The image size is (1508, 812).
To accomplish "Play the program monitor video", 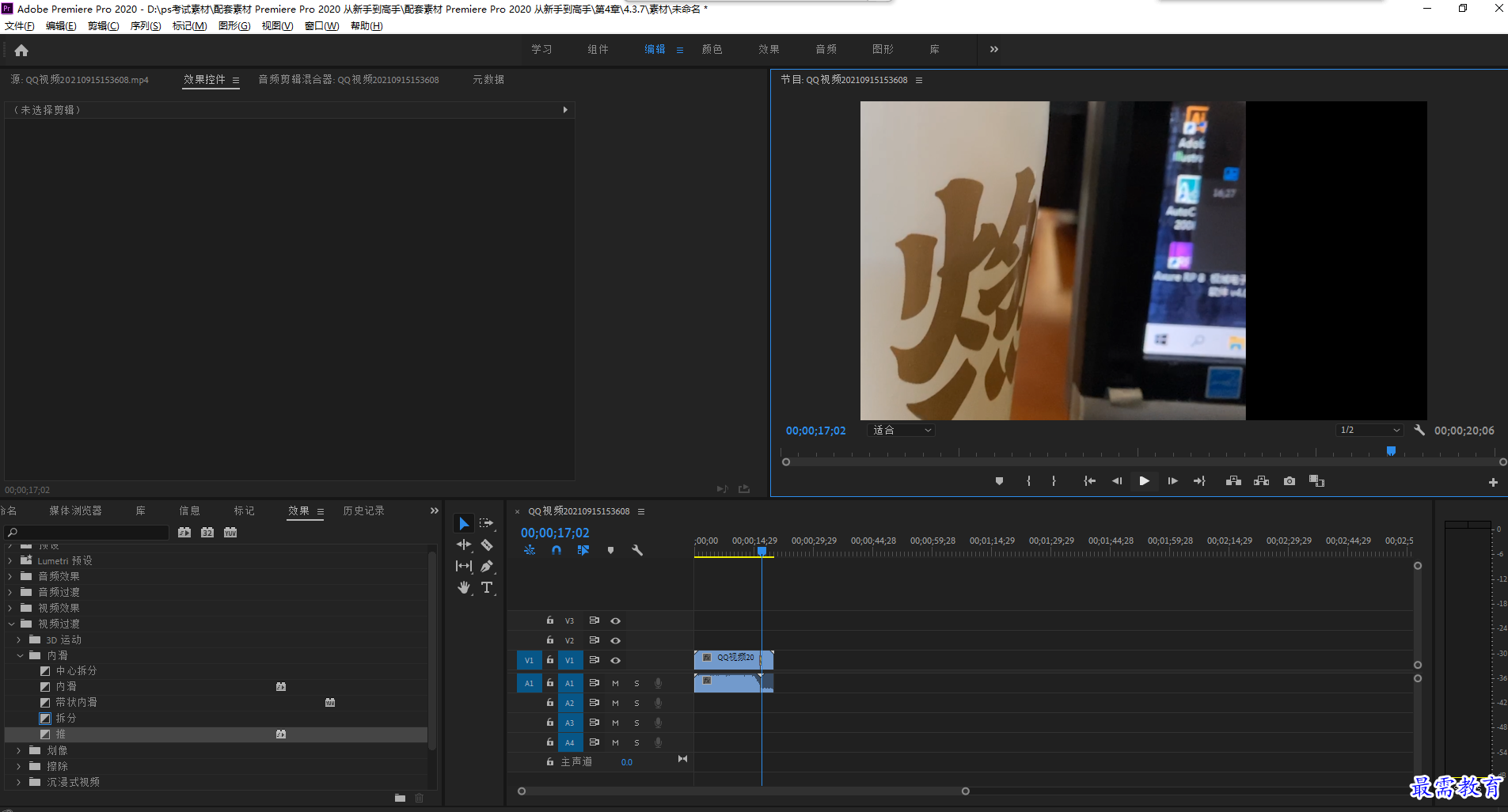I will click(1144, 481).
